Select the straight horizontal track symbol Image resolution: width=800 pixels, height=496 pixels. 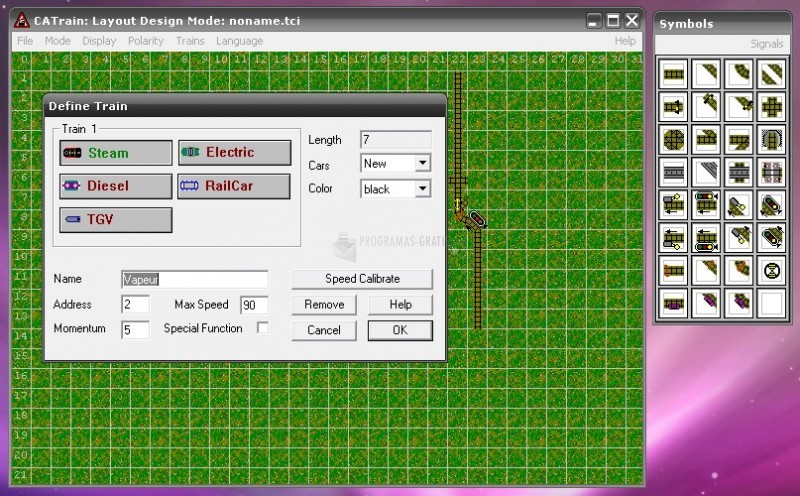673,74
